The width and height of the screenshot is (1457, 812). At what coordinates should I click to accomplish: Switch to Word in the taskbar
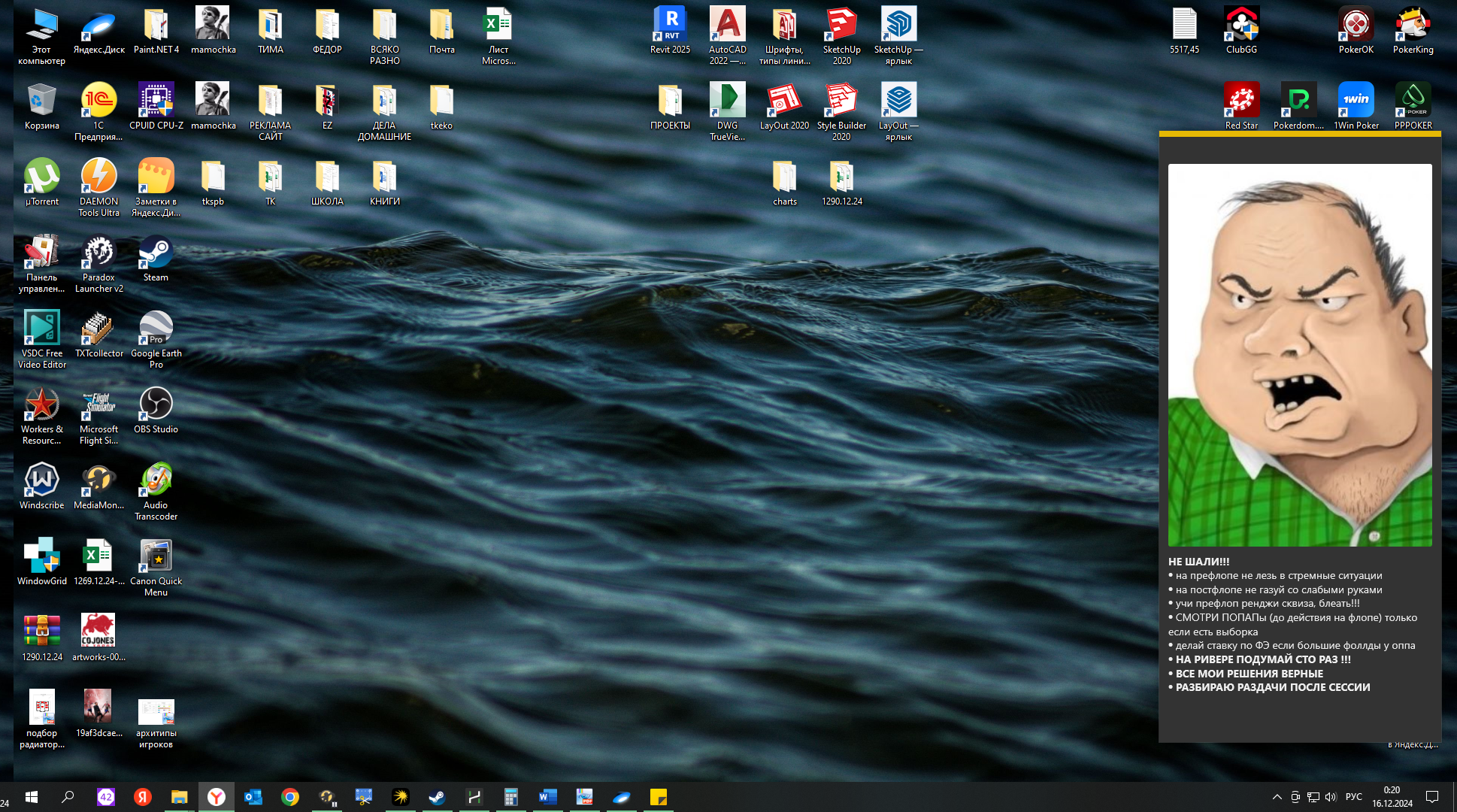coord(547,797)
